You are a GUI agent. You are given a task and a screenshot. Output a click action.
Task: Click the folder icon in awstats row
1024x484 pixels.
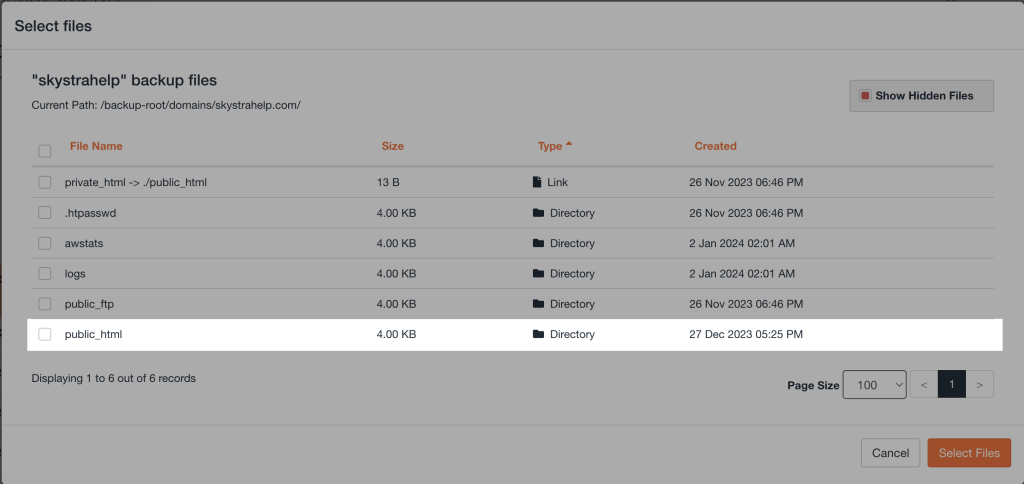click(x=538, y=243)
